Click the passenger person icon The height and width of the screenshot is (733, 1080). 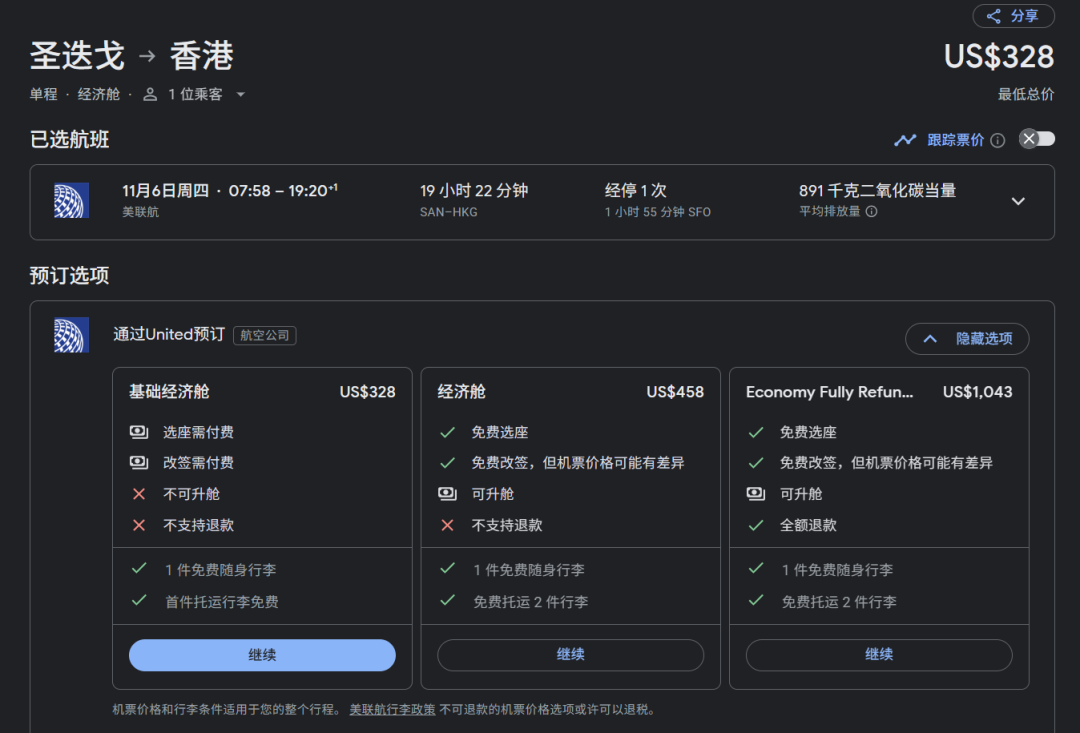150,94
